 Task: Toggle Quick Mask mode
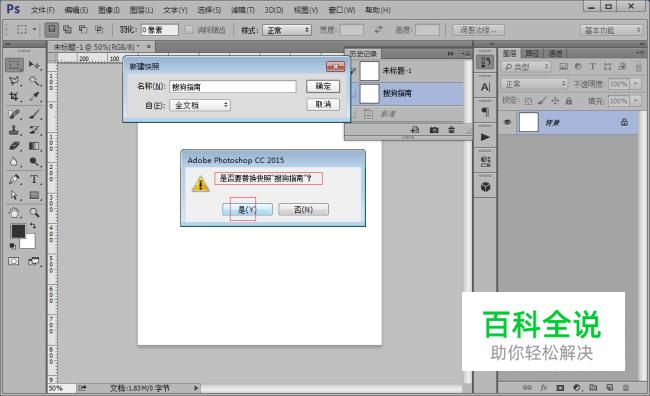click(x=14, y=261)
